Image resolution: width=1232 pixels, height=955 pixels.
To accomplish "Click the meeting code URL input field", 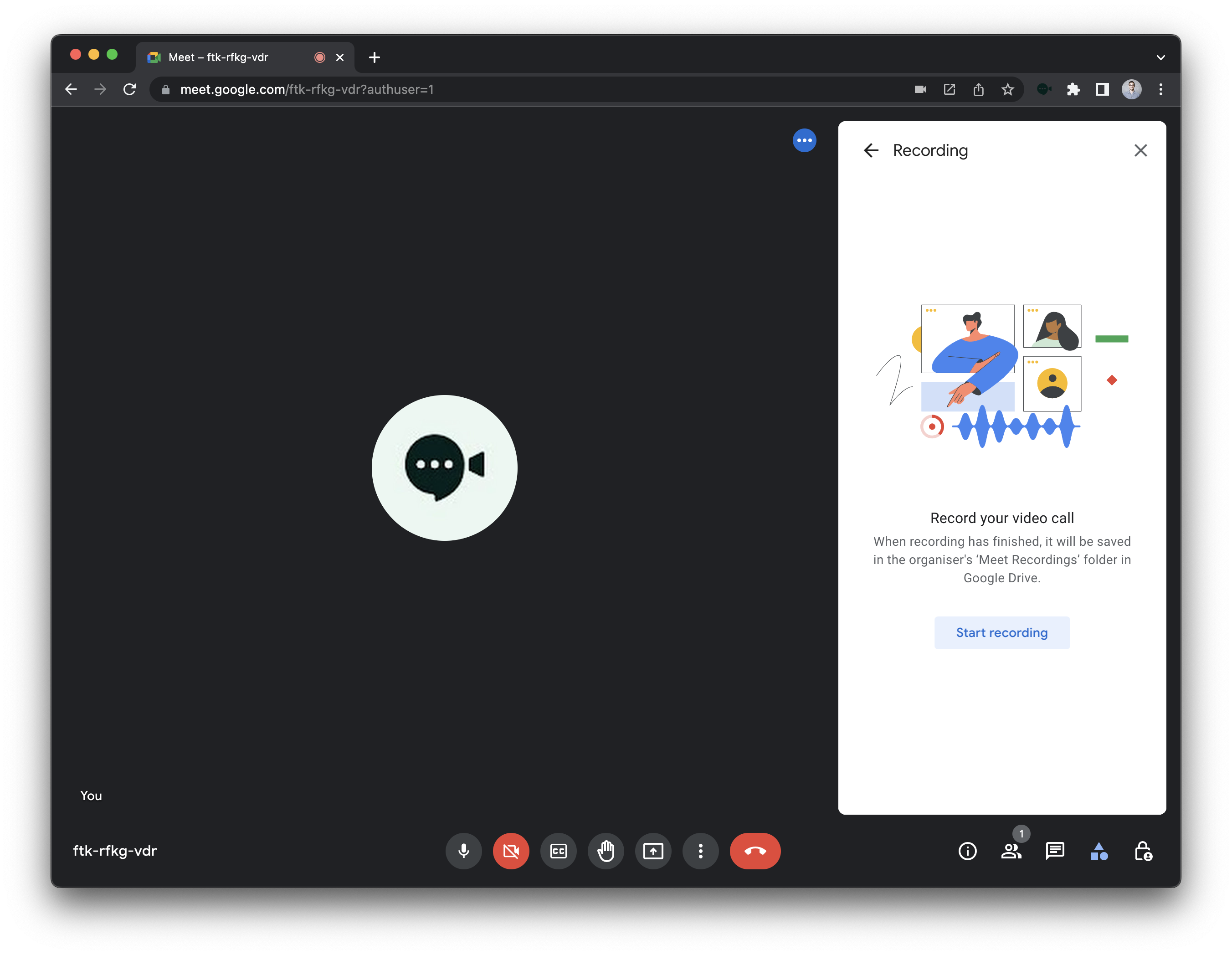I will 307,89.
